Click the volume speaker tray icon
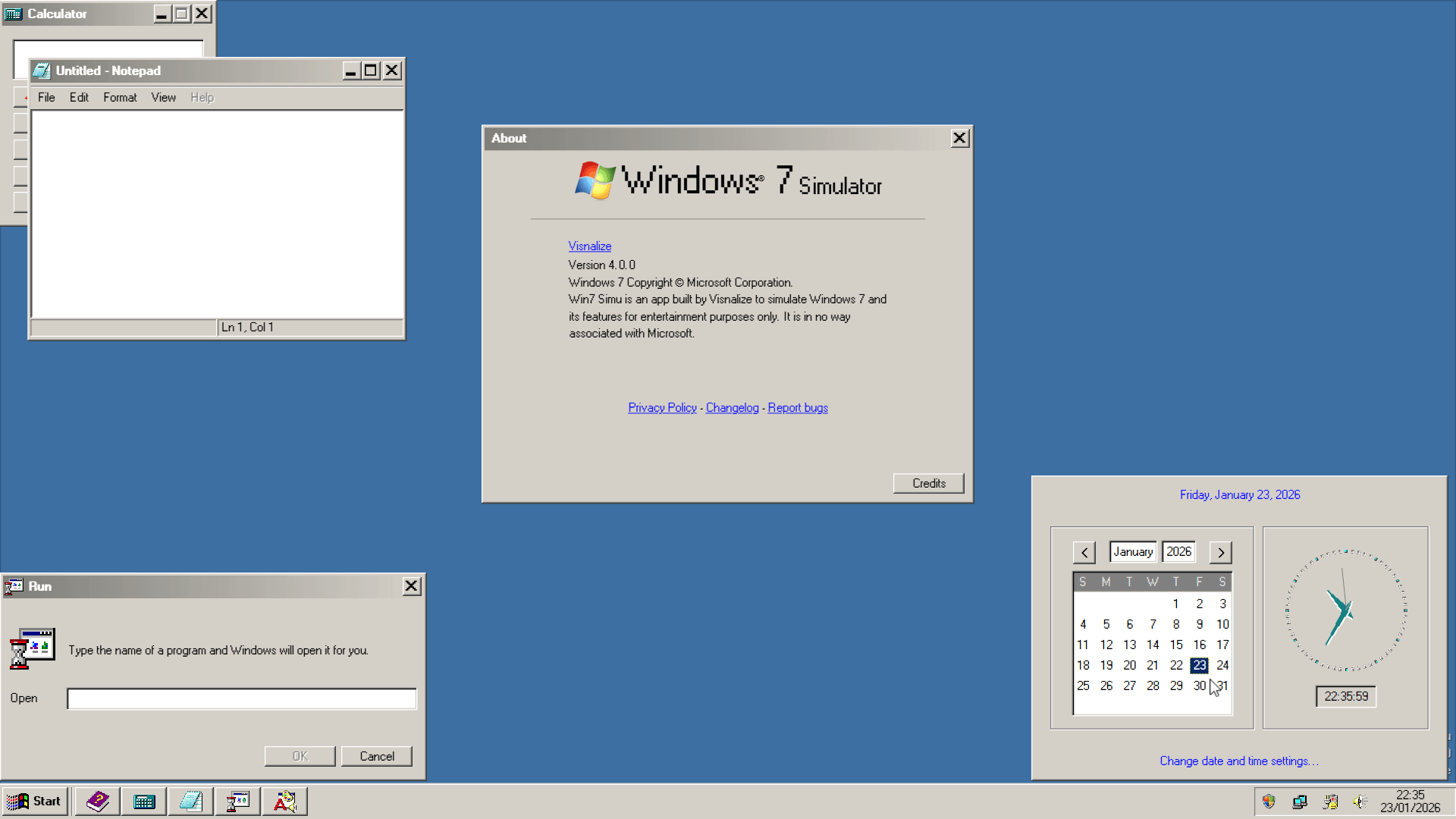Screen dimensions: 1456x819 (x=1360, y=802)
